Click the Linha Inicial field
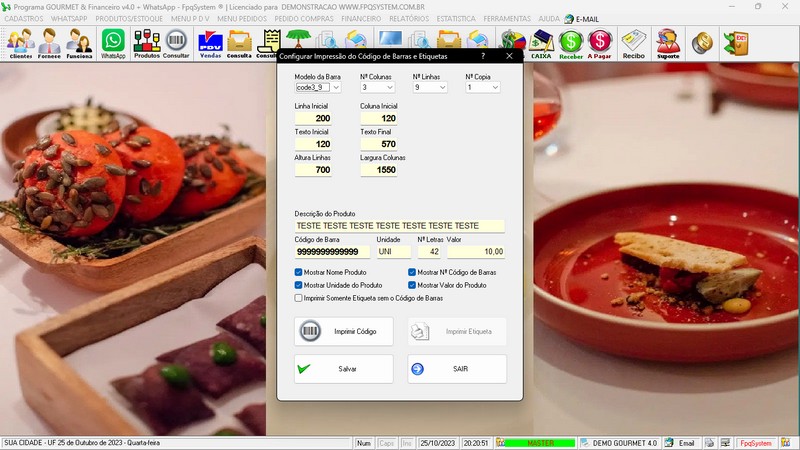This screenshot has width=800, height=450. click(x=313, y=118)
